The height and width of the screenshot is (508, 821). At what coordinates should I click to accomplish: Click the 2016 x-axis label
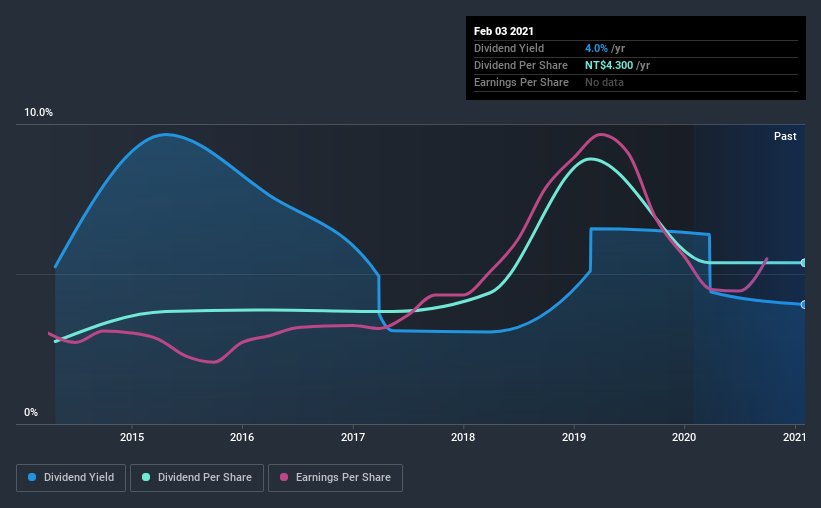[x=242, y=437]
